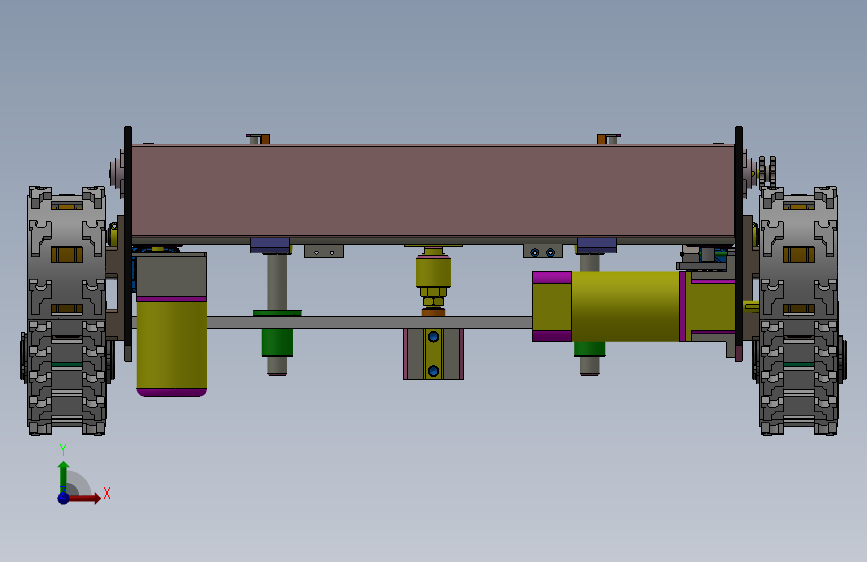Screen dimensions: 867x562
Task: Click the green Y axis arrow on triad
Action: (x=64, y=476)
